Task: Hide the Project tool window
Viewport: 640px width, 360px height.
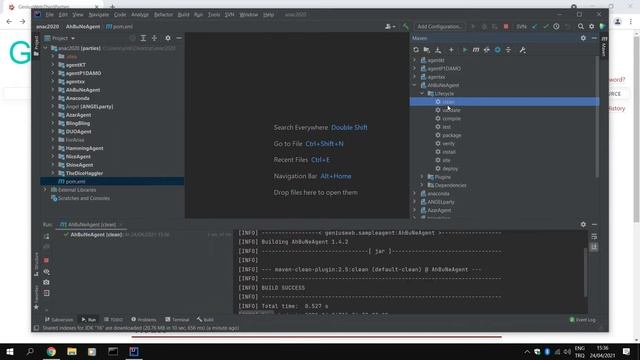Action: tap(179, 38)
